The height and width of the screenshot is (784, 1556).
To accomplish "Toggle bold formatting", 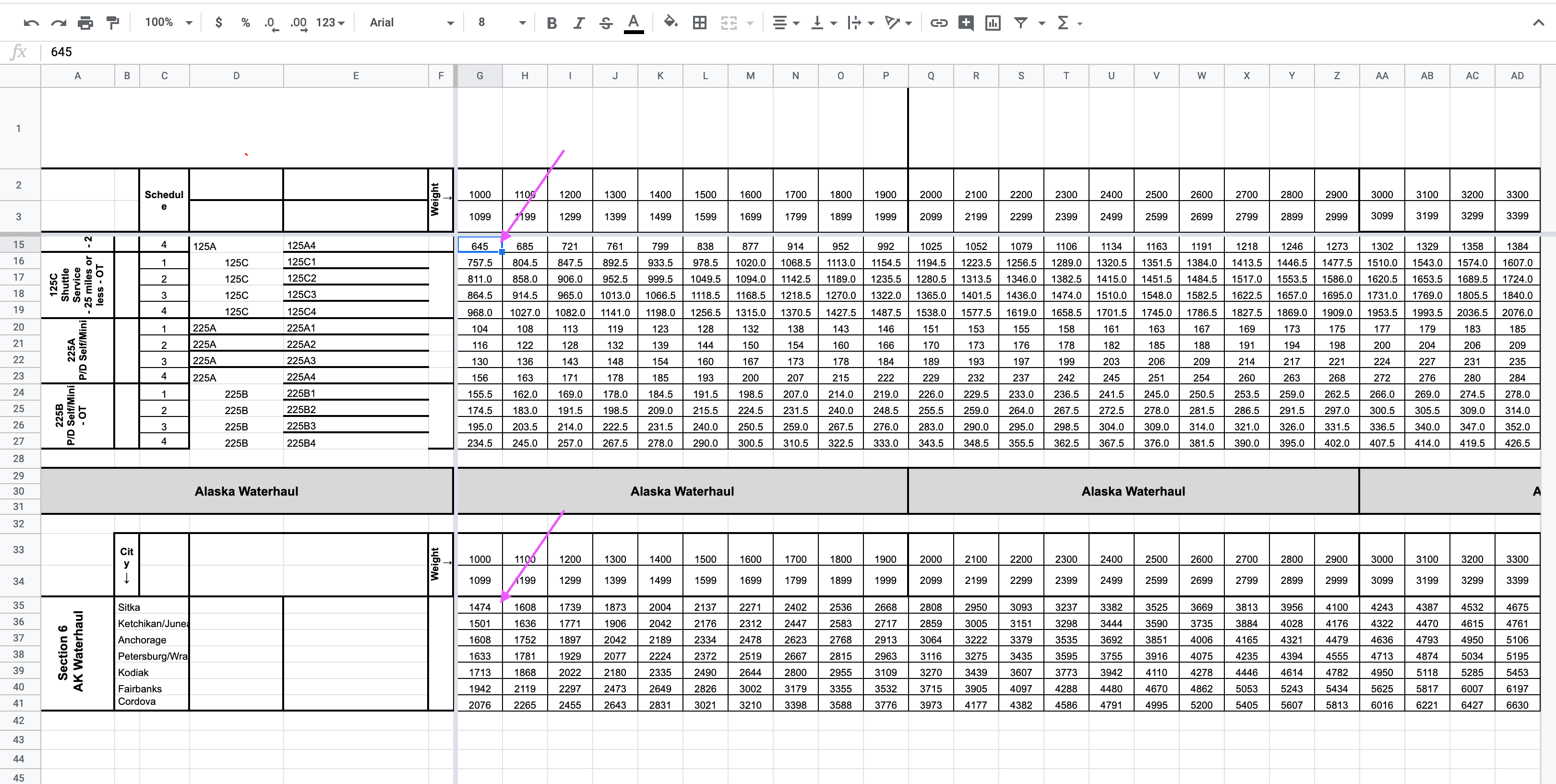I will [551, 23].
